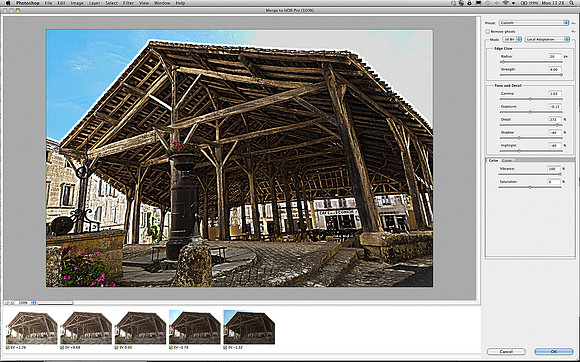The width and height of the screenshot is (580, 362).
Task: Click the Cancel button
Action: tap(506, 352)
